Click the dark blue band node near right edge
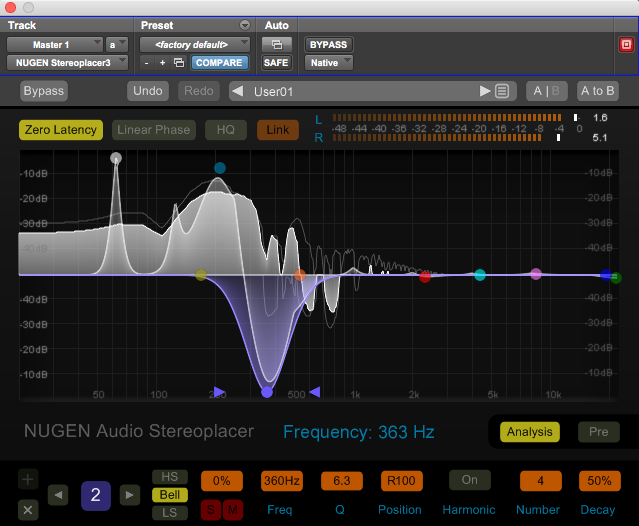The width and height of the screenshot is (639, 526). pos(606,275)
